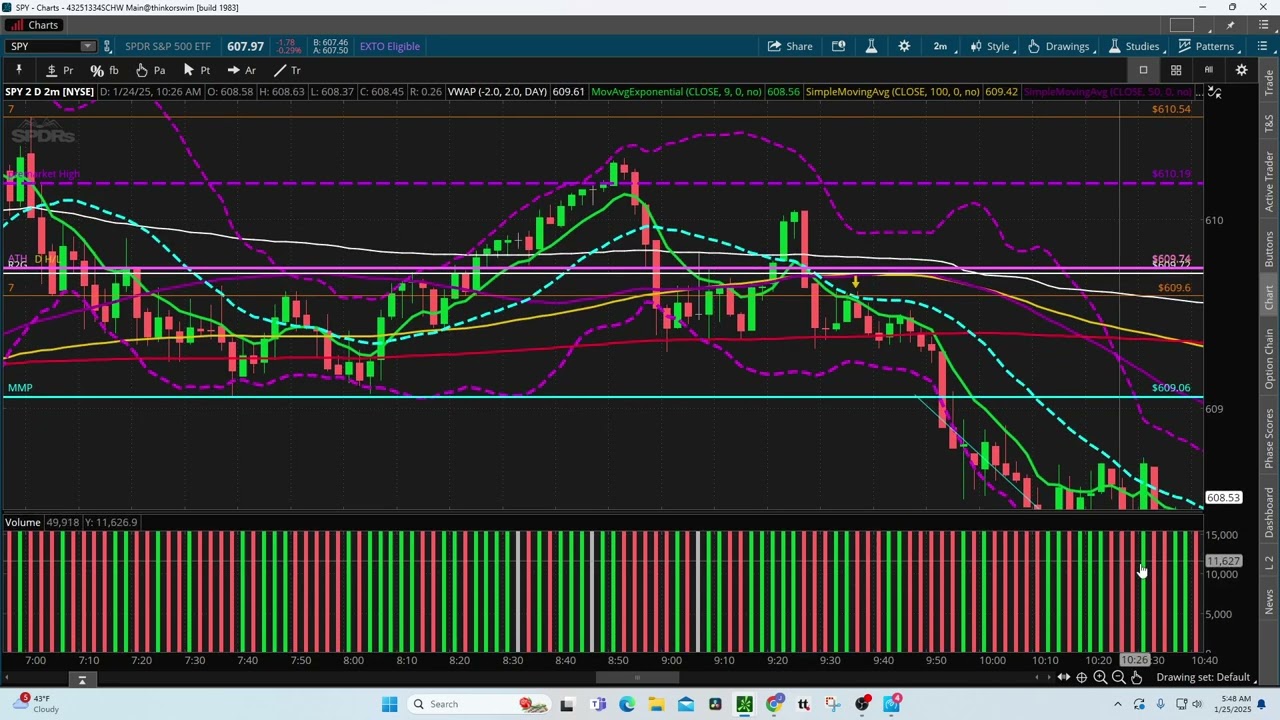Open Microsoft Teams from the taskbar
Image resolution: width=1280 pixels, height=720 pixels.
(x=597, y=704)
